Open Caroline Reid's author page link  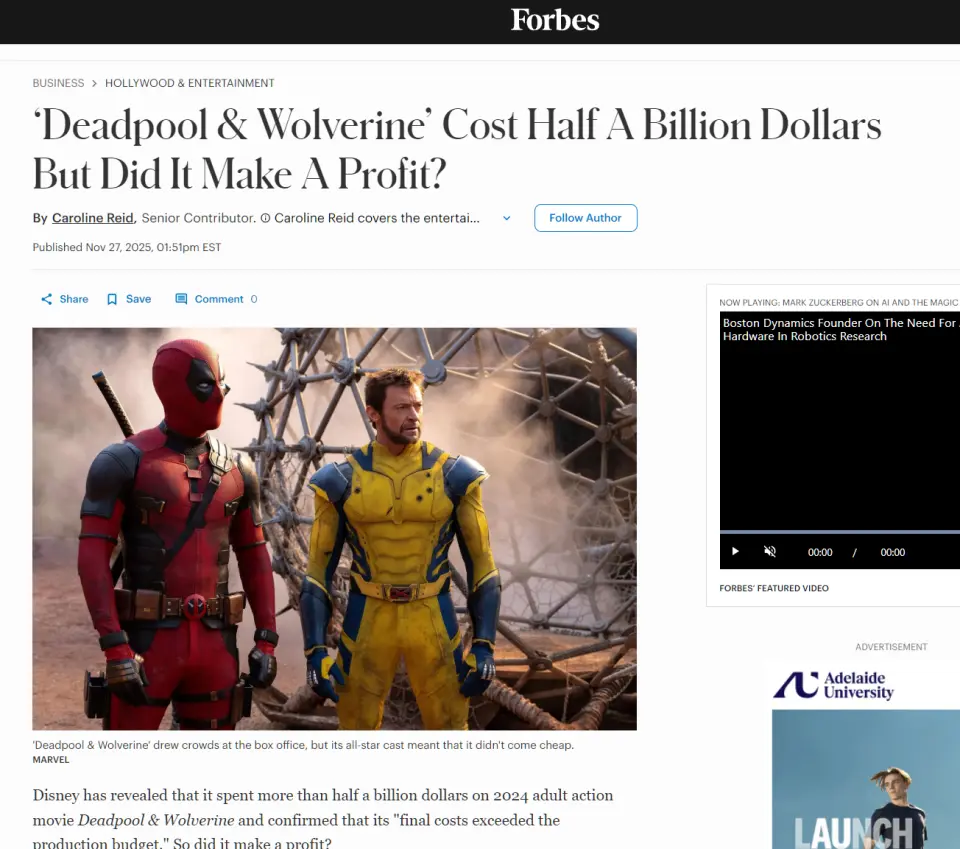(x=93, y=218)
